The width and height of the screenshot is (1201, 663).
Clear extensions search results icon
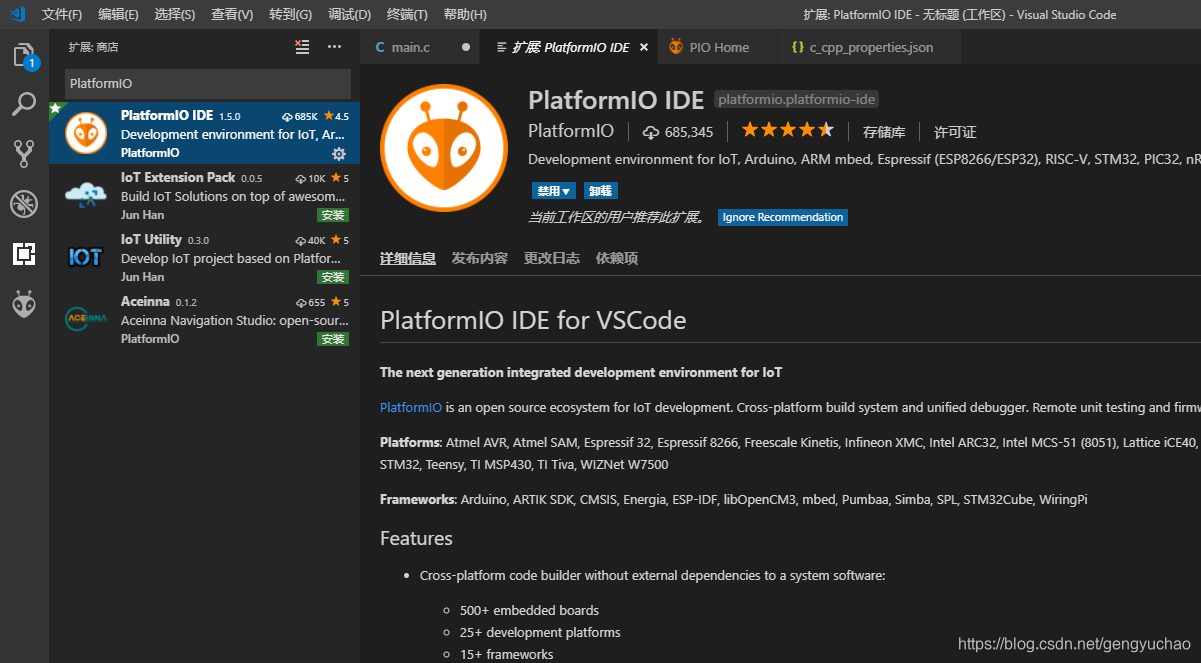302,47
